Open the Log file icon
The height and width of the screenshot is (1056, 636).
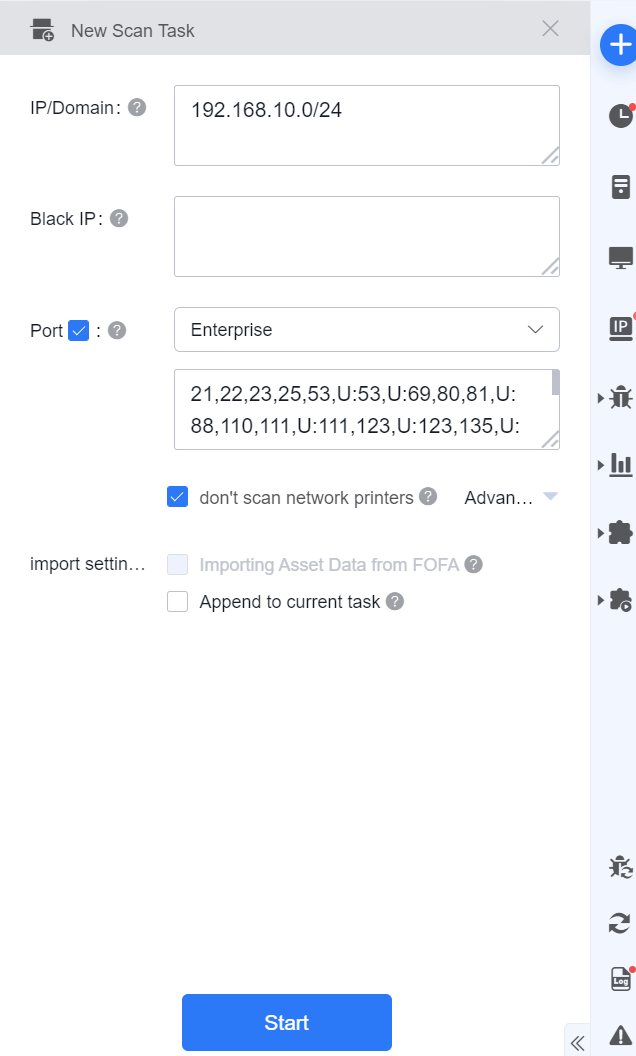coord(620,979)
